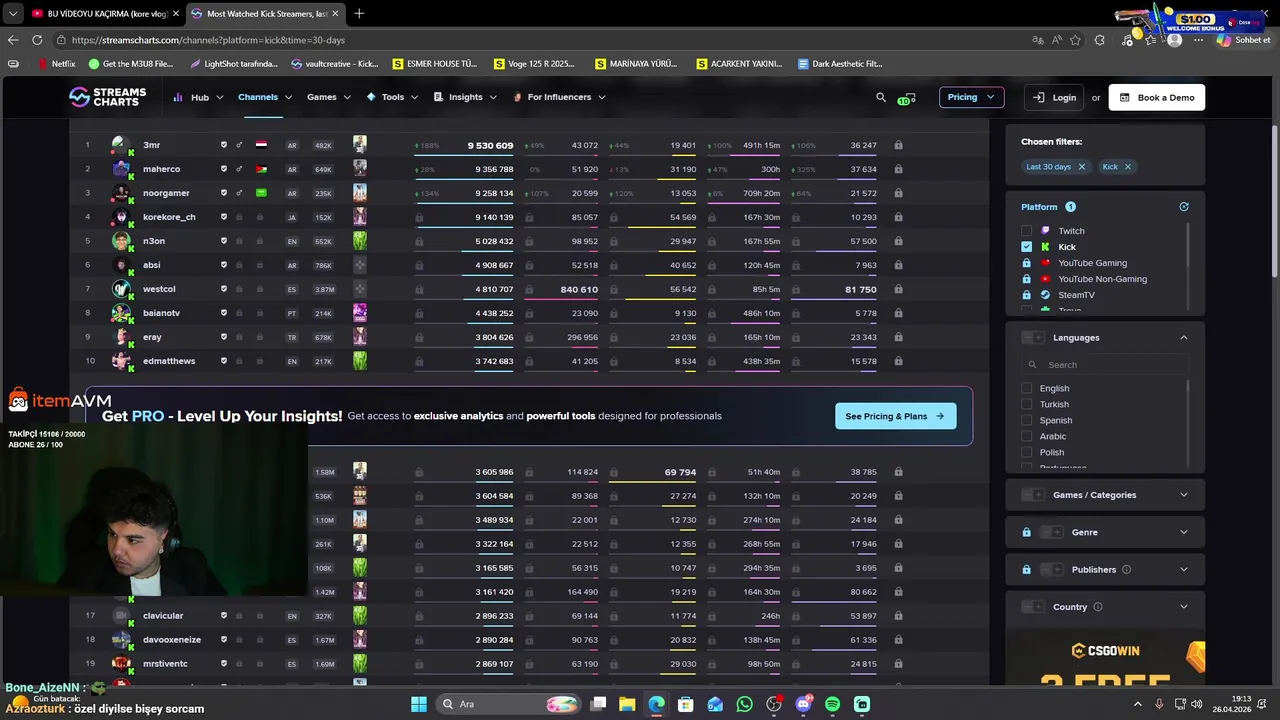
Task: Open Spotify from taskbar
Action: click(x=832, y=704)
